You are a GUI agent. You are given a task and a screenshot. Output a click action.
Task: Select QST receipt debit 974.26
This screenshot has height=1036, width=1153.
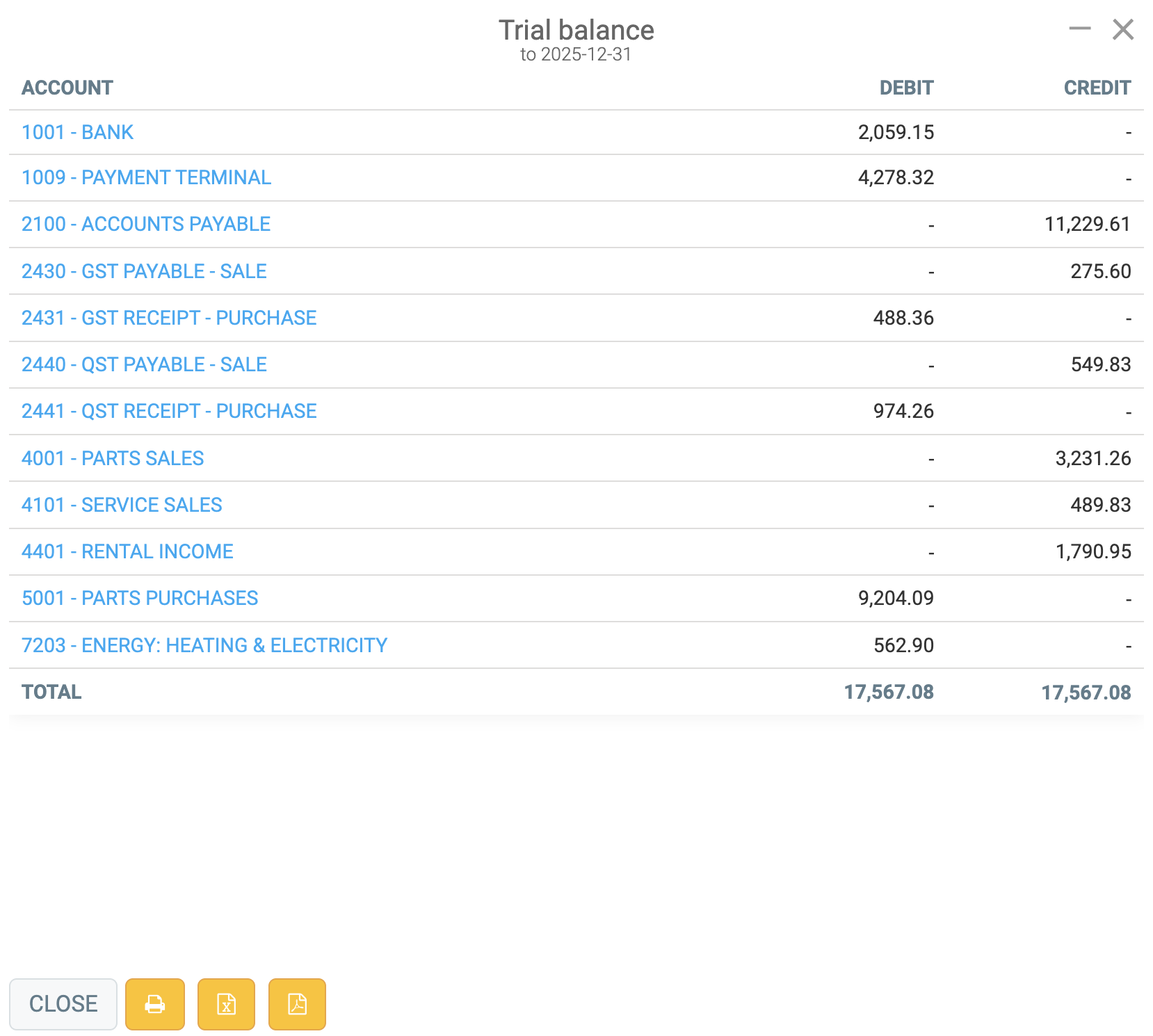coord(903,411)
